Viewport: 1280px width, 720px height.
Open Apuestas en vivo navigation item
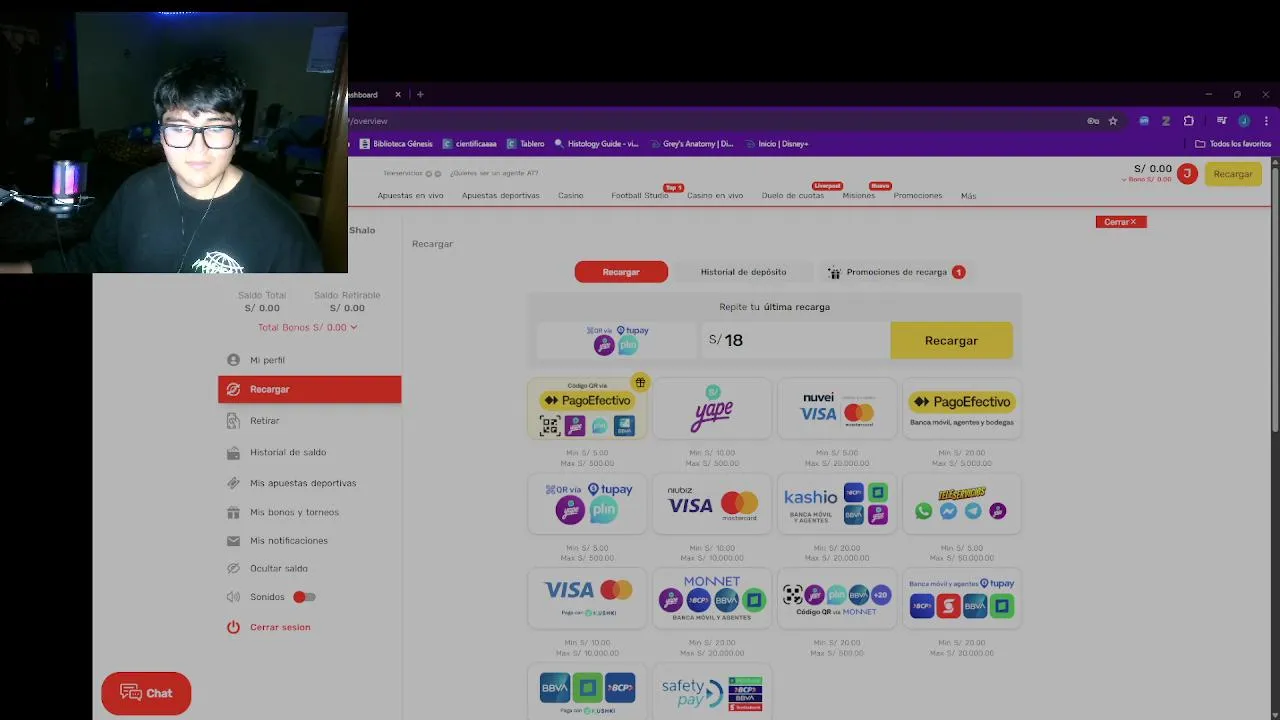pos(410,196)
